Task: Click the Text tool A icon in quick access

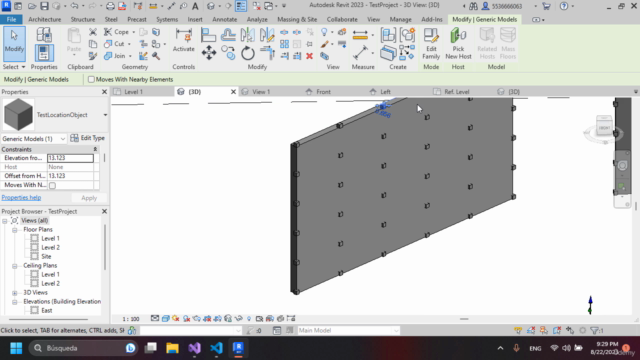Action: point(195,6)
